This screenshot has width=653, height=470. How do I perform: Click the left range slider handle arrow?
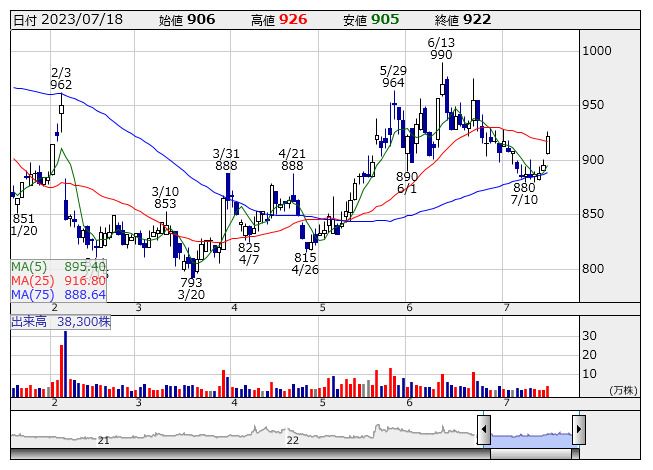pyautogui.click(x=484, y=429)
